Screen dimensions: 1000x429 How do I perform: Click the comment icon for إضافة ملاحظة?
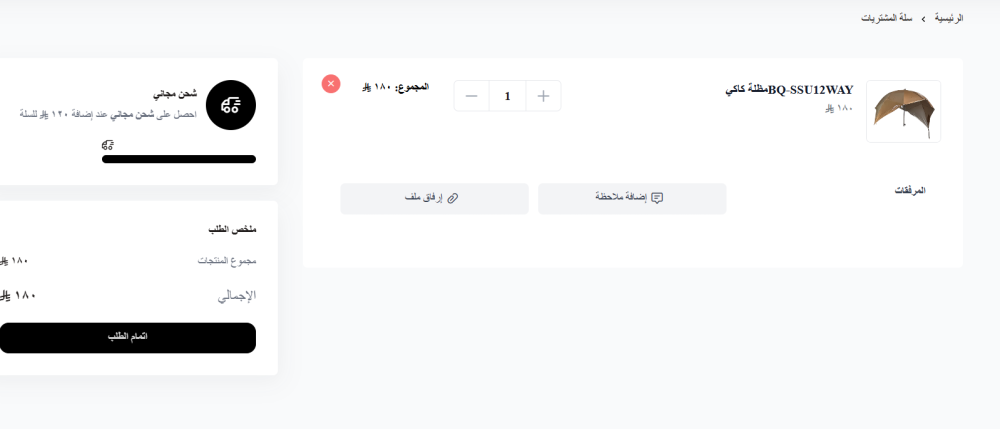pos(657,199)
